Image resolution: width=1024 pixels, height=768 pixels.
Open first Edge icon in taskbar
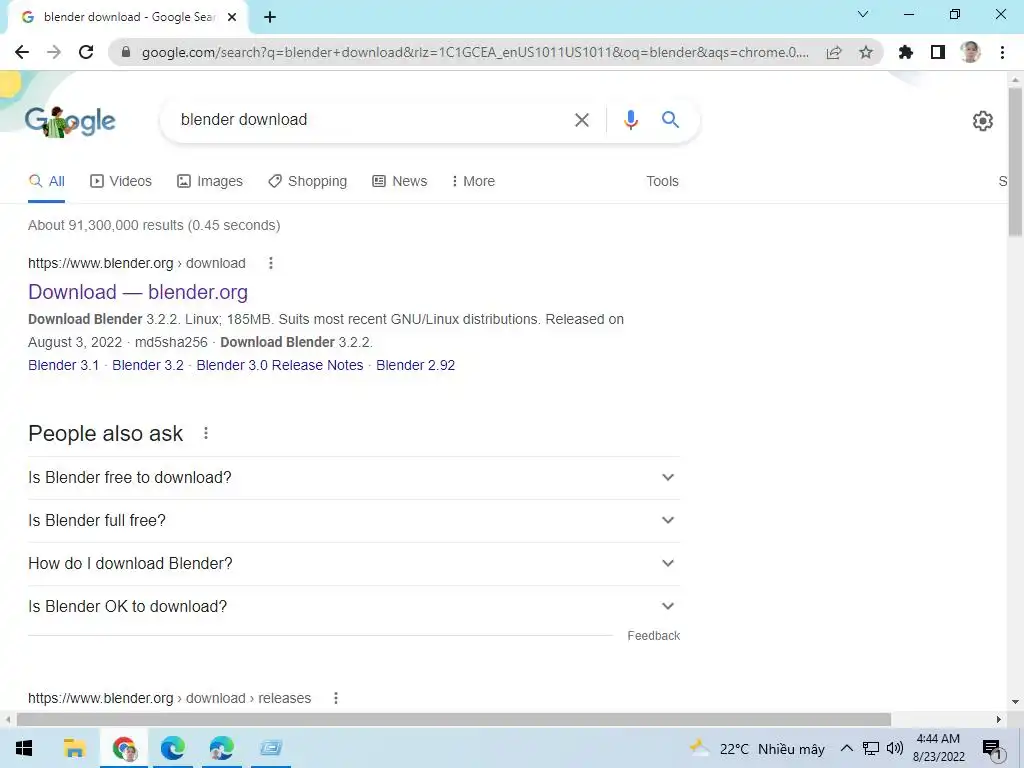coord(172,748)
